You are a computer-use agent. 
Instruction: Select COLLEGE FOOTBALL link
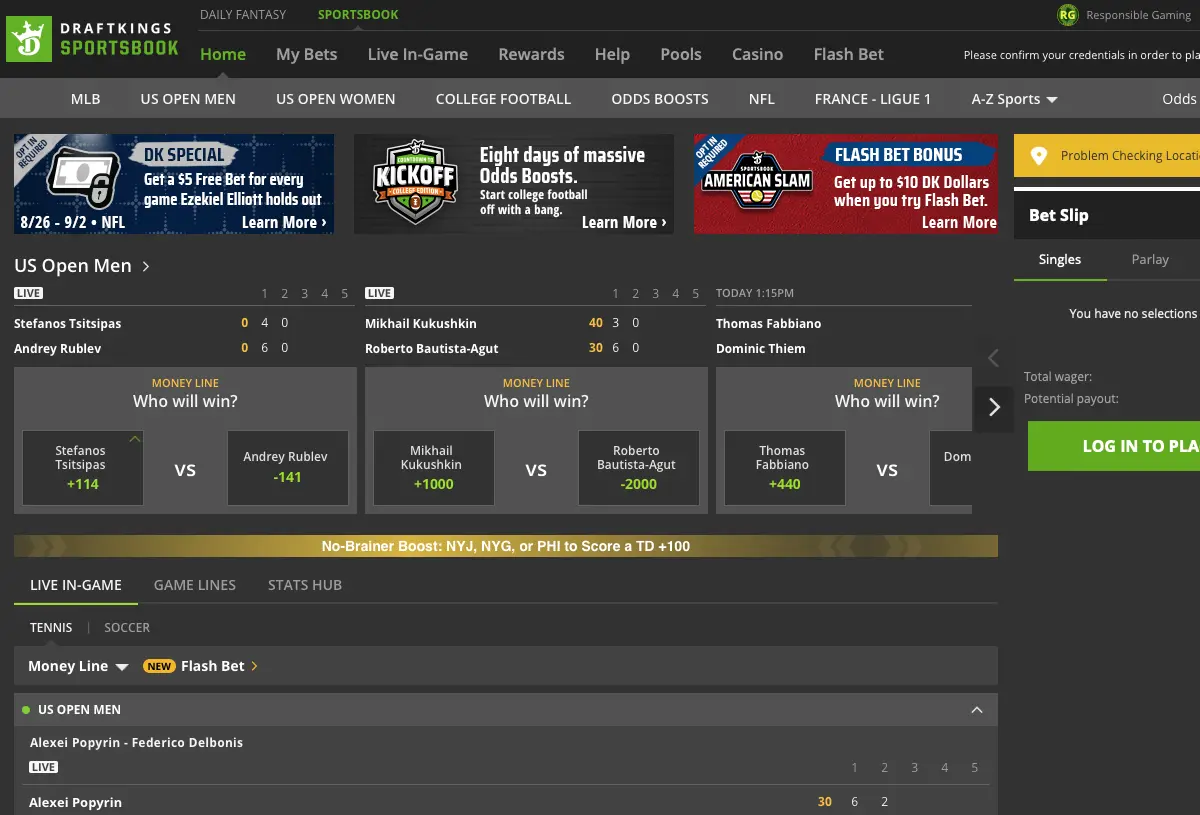[503, 99]
